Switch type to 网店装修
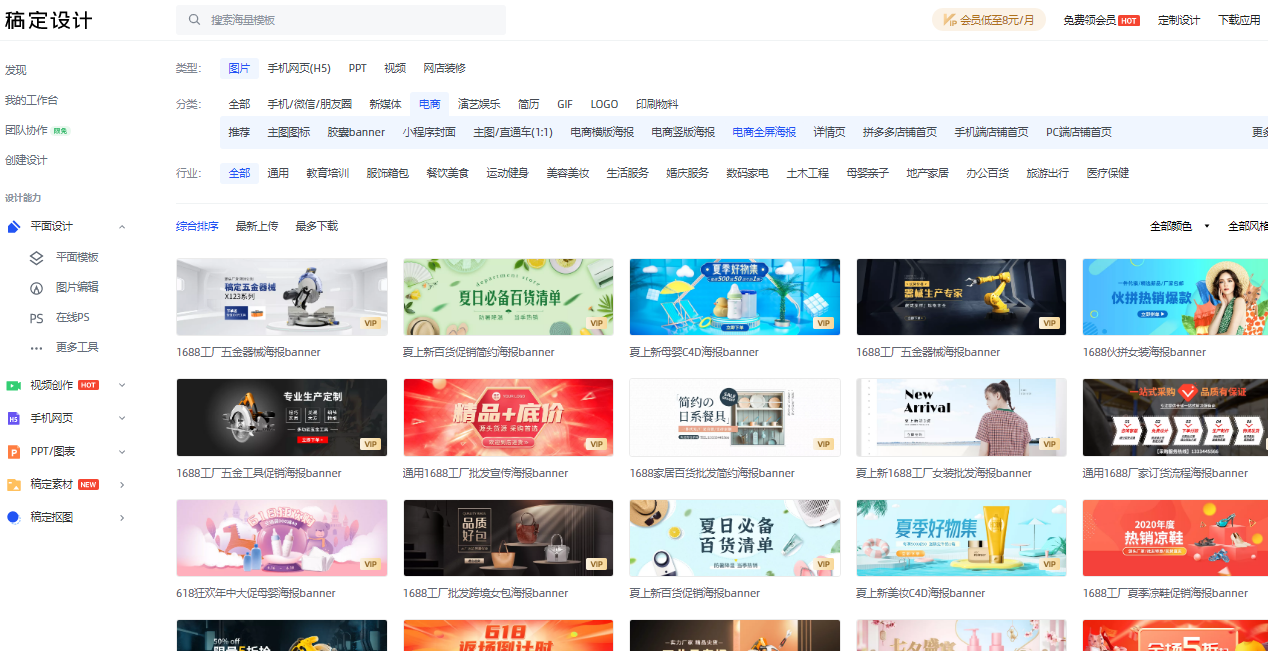Image resolution: width=1268 pixels, height=651 pixels. (444, 68)
